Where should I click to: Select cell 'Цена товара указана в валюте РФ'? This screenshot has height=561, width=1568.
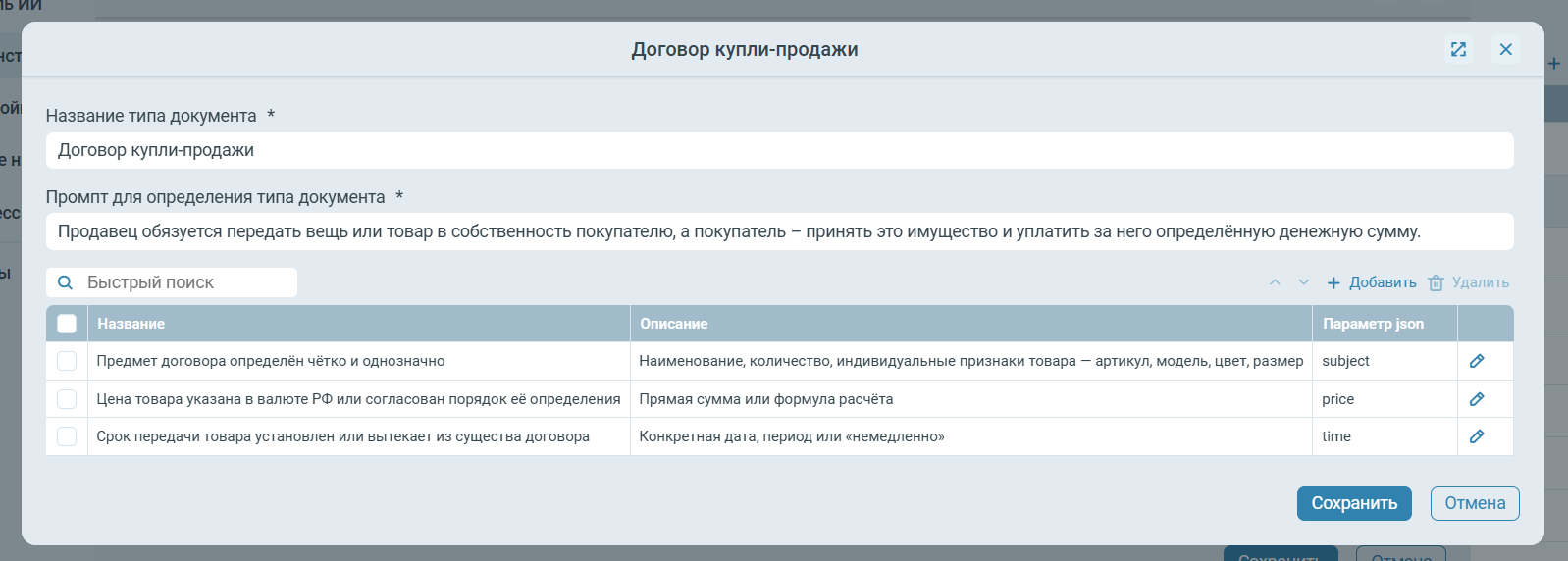[358, 399]
